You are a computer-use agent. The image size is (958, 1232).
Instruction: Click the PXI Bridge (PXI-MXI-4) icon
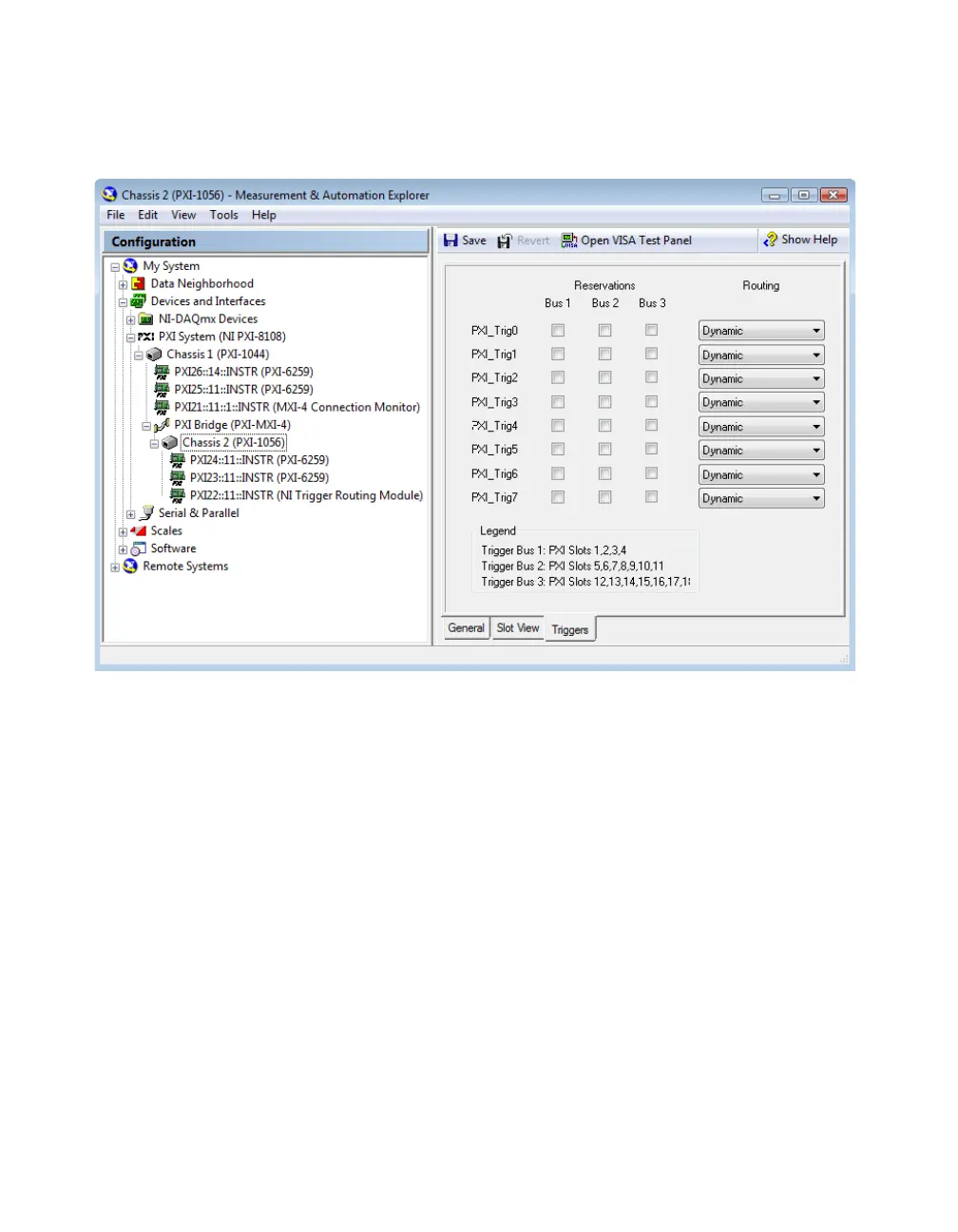click(x=162, y=425)
